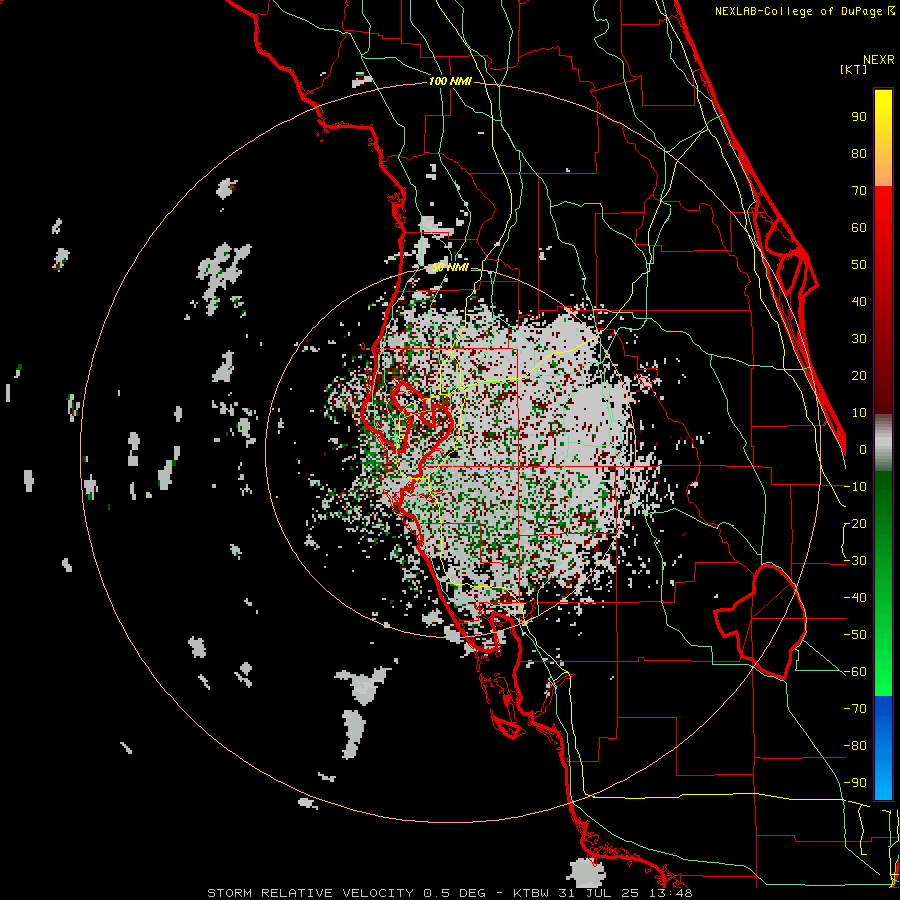The height and width of the screenshot is (900, 900).
Task: Click the green segment of the color bar
Action: pos(883,583)
